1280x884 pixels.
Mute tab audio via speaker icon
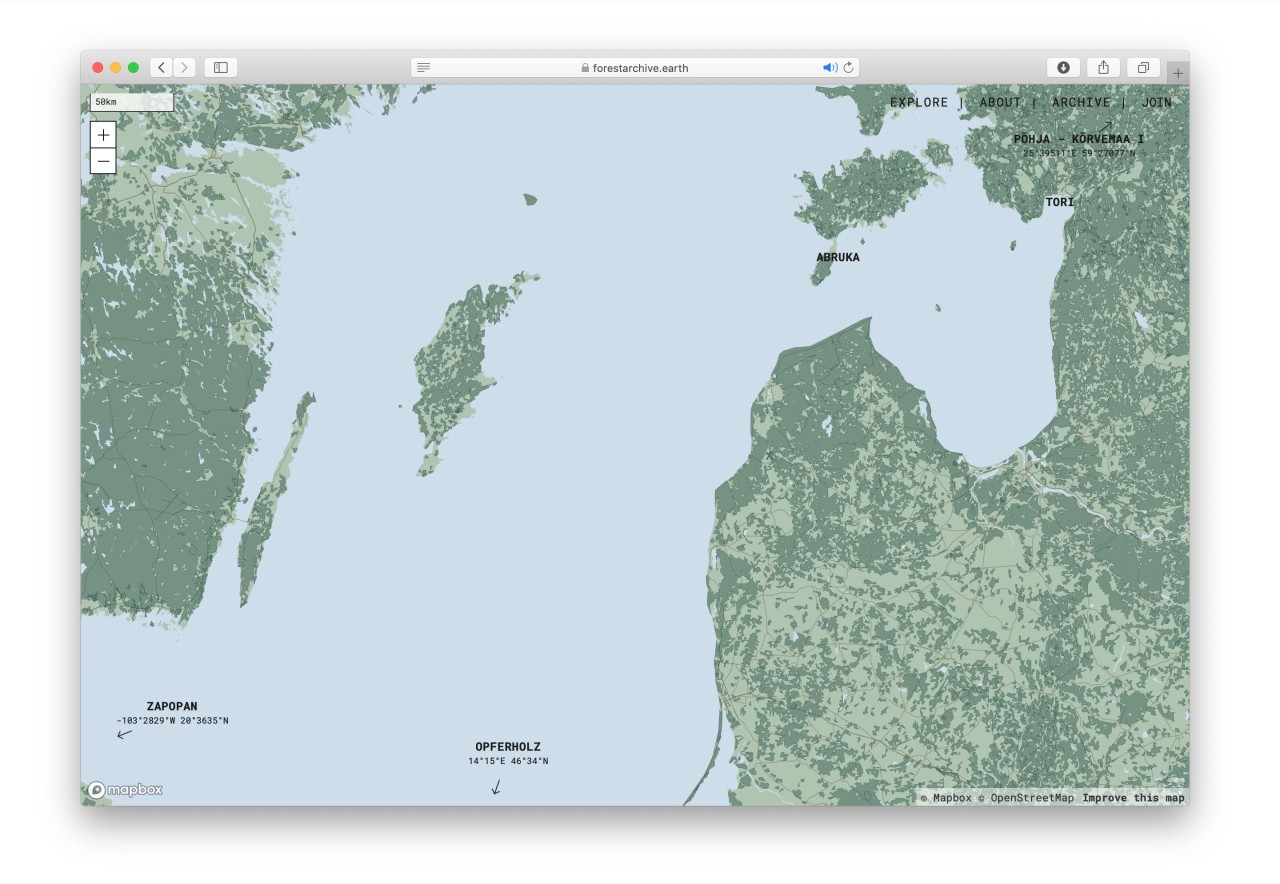[829, 68]
